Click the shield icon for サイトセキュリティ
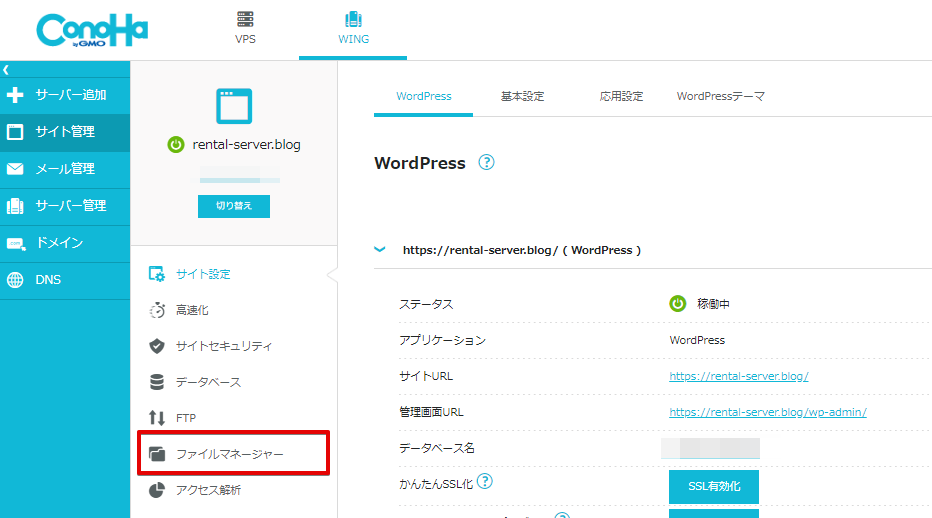 click(x=157, y=346)
